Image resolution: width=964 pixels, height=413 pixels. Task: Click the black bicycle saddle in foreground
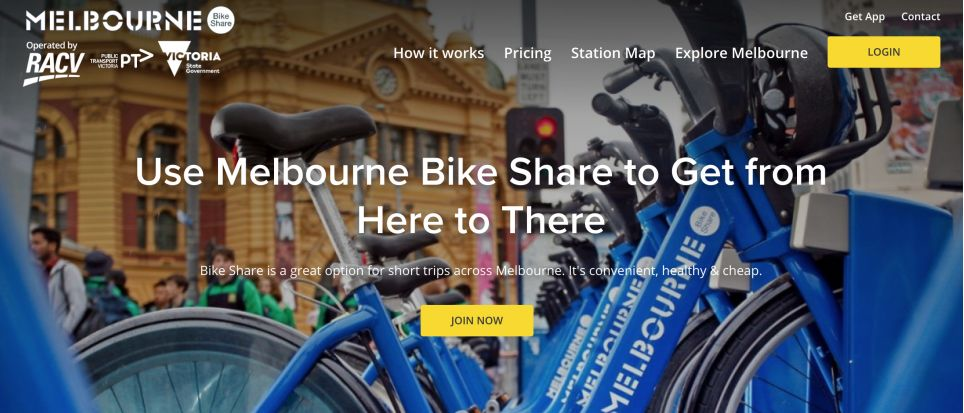coord(293,130)
